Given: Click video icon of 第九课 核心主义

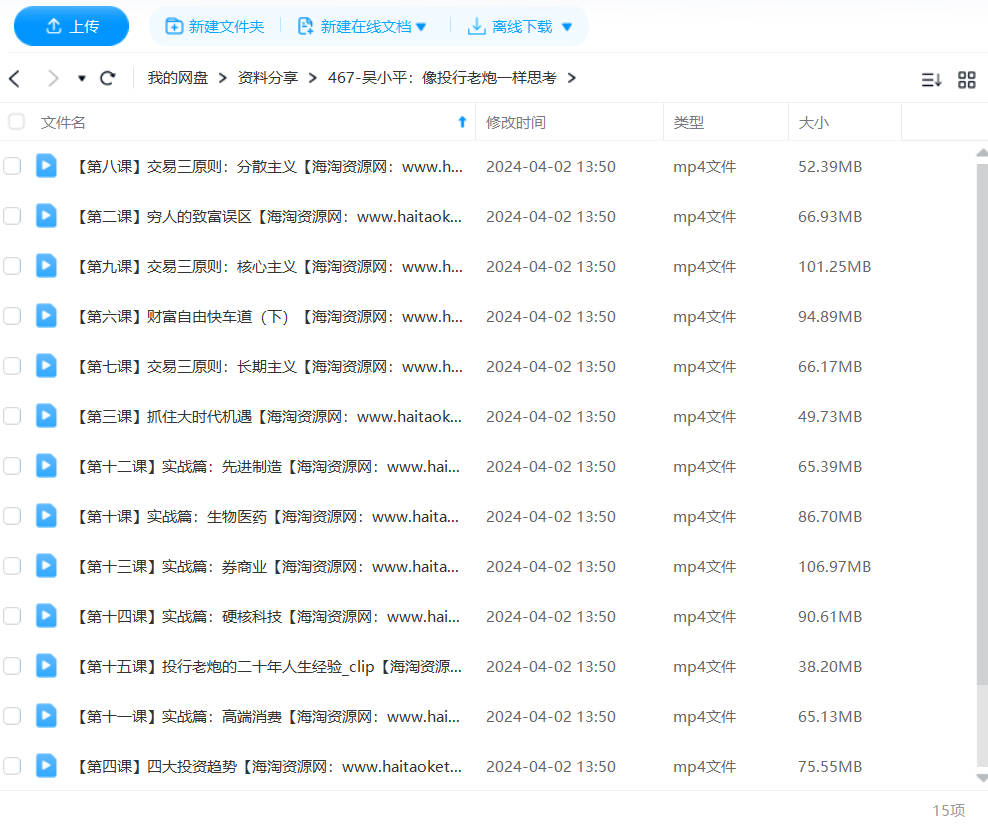Looking at the screenshot, I should click(46, 265).
